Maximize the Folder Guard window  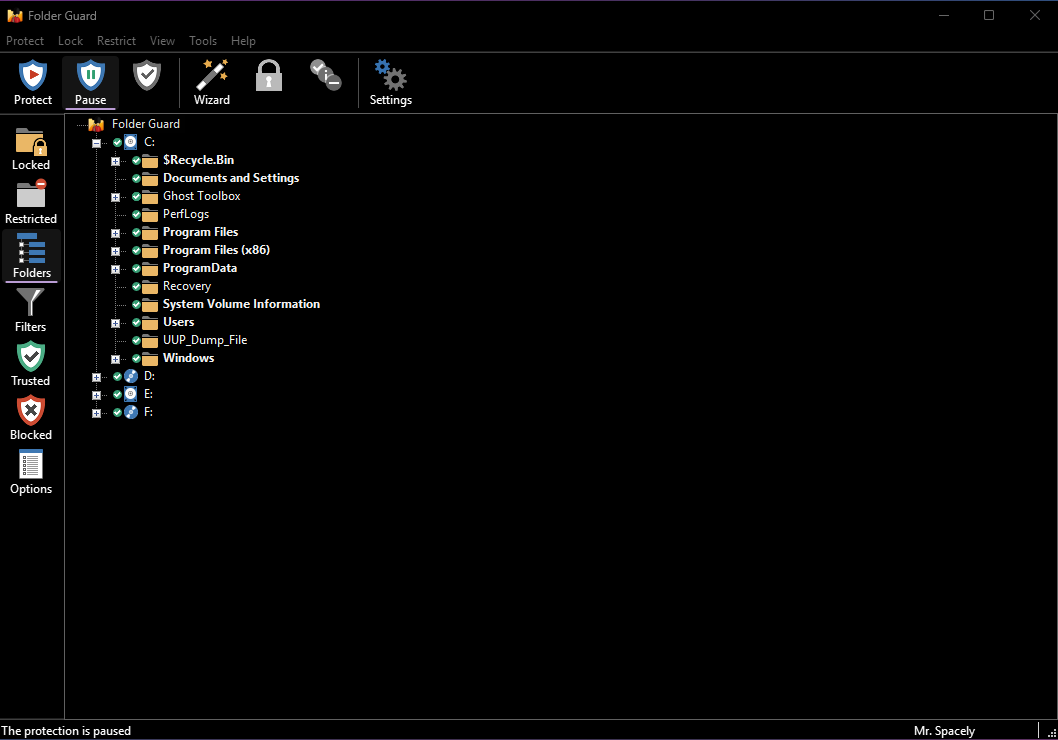tap(989, 15)
